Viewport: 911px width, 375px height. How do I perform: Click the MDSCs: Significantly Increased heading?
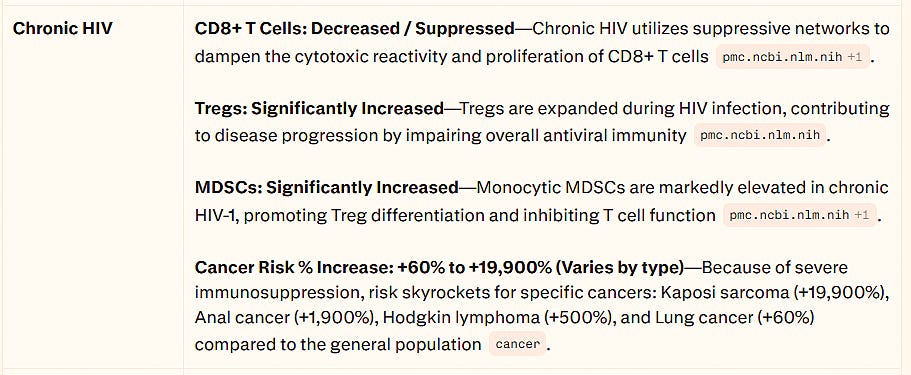coord(327,188)
